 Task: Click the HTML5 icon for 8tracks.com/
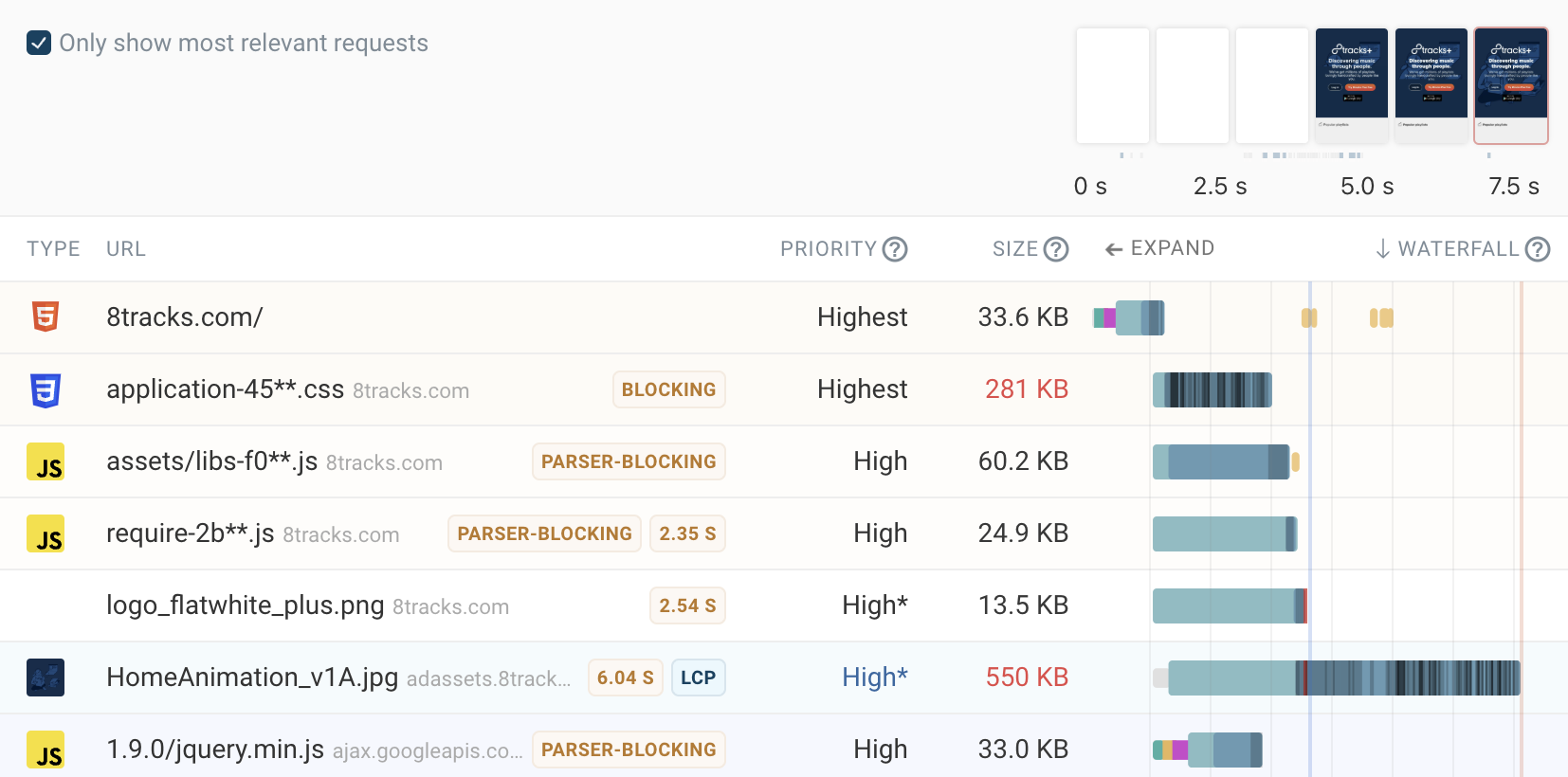pyautogui.click(x=46, y=316)
